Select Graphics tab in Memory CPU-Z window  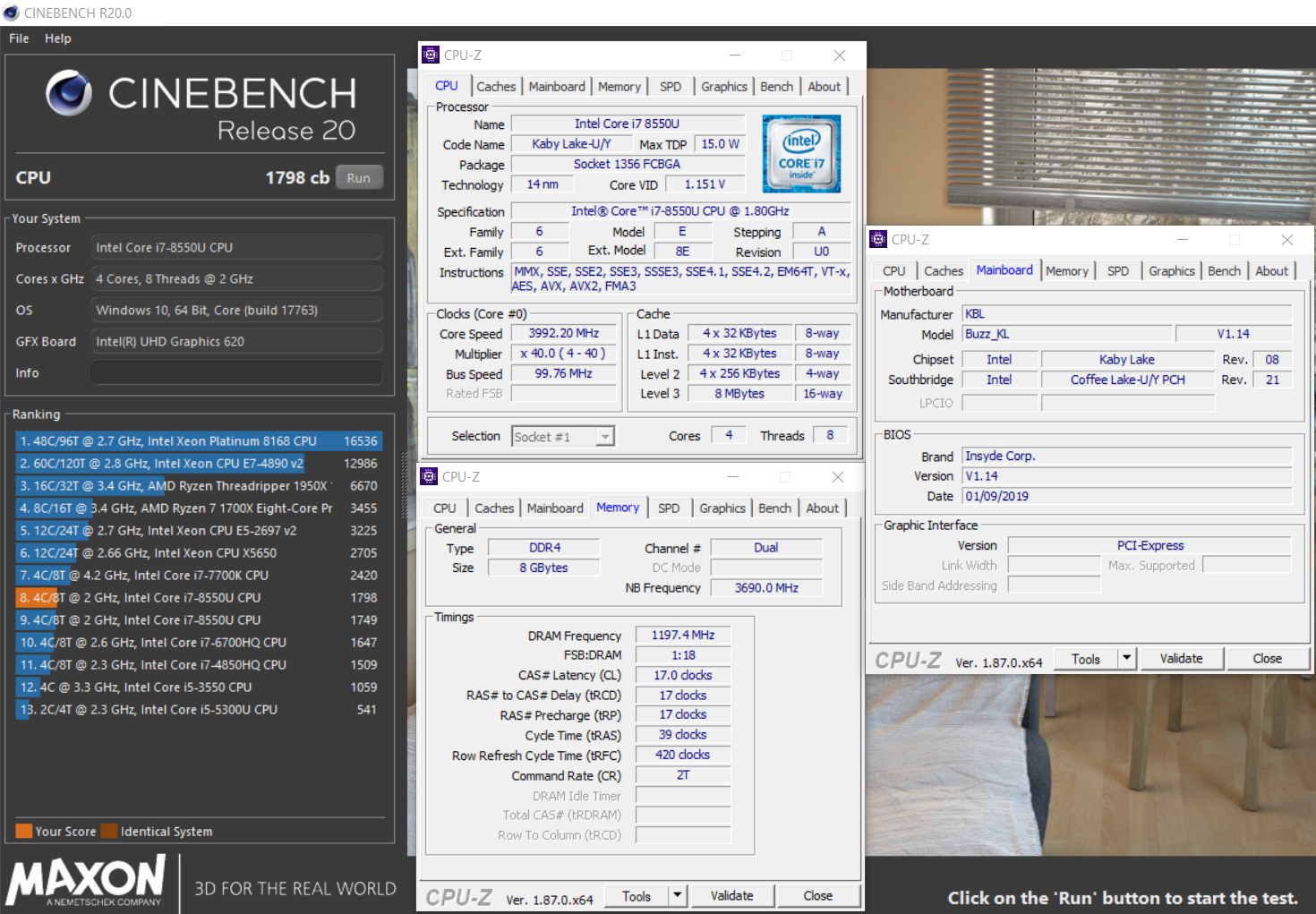[x=722, y=508]
